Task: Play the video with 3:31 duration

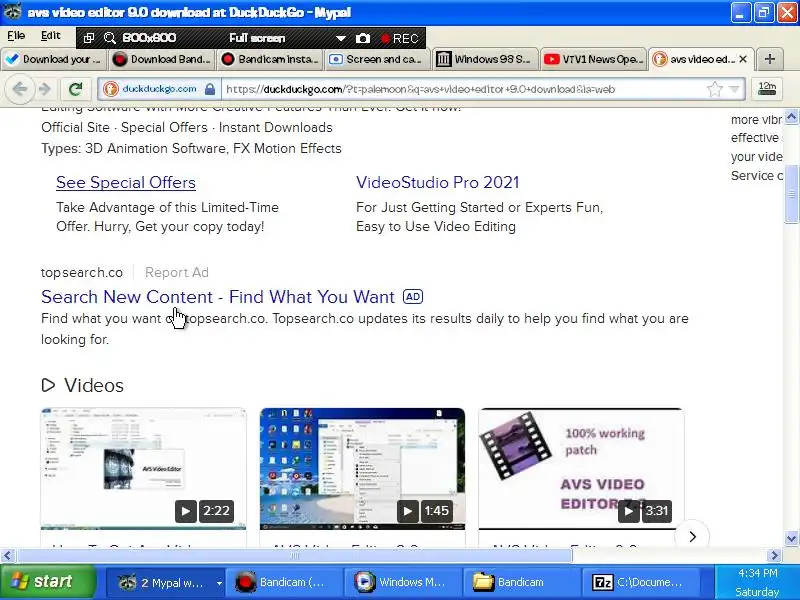Action: tap(629, 511)
